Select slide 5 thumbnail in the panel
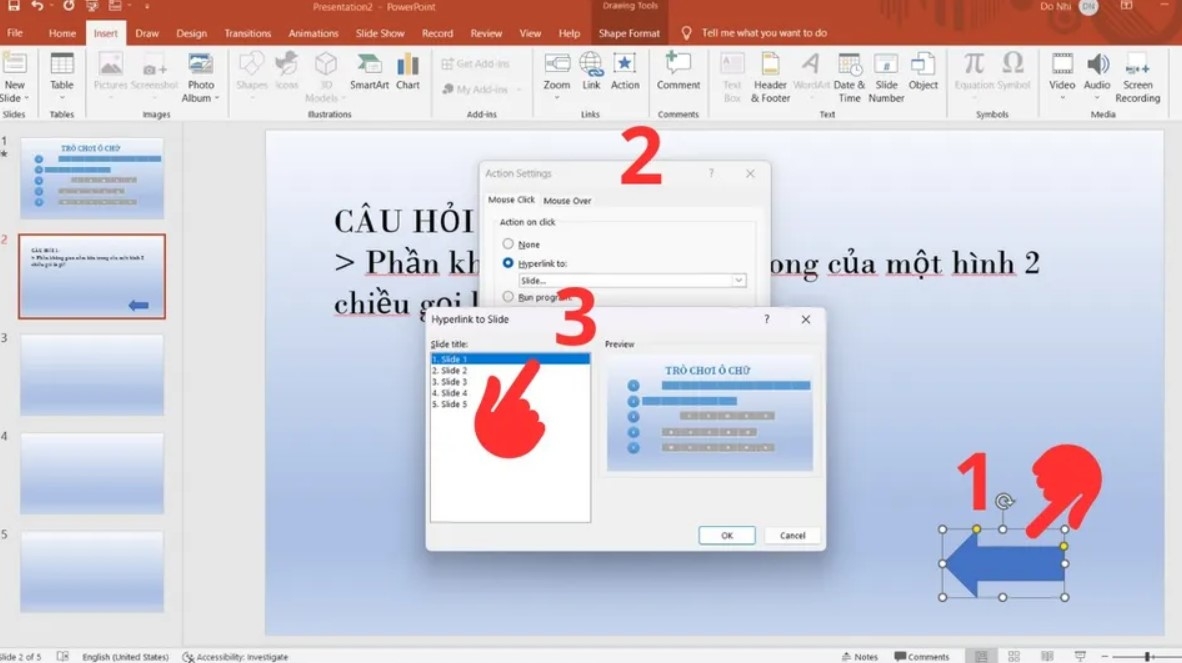This screenshot has height=663, width=1182. click(92, 570)
